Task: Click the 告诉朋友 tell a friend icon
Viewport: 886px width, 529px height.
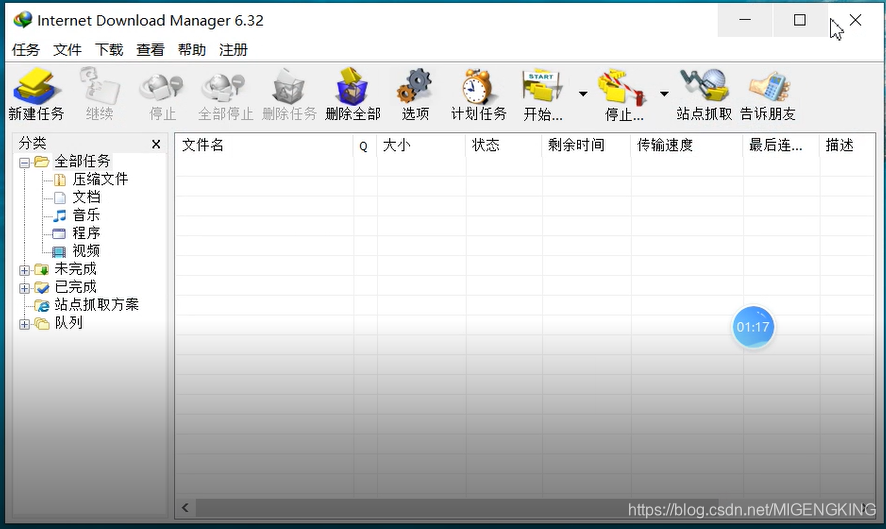Action: 768,94
